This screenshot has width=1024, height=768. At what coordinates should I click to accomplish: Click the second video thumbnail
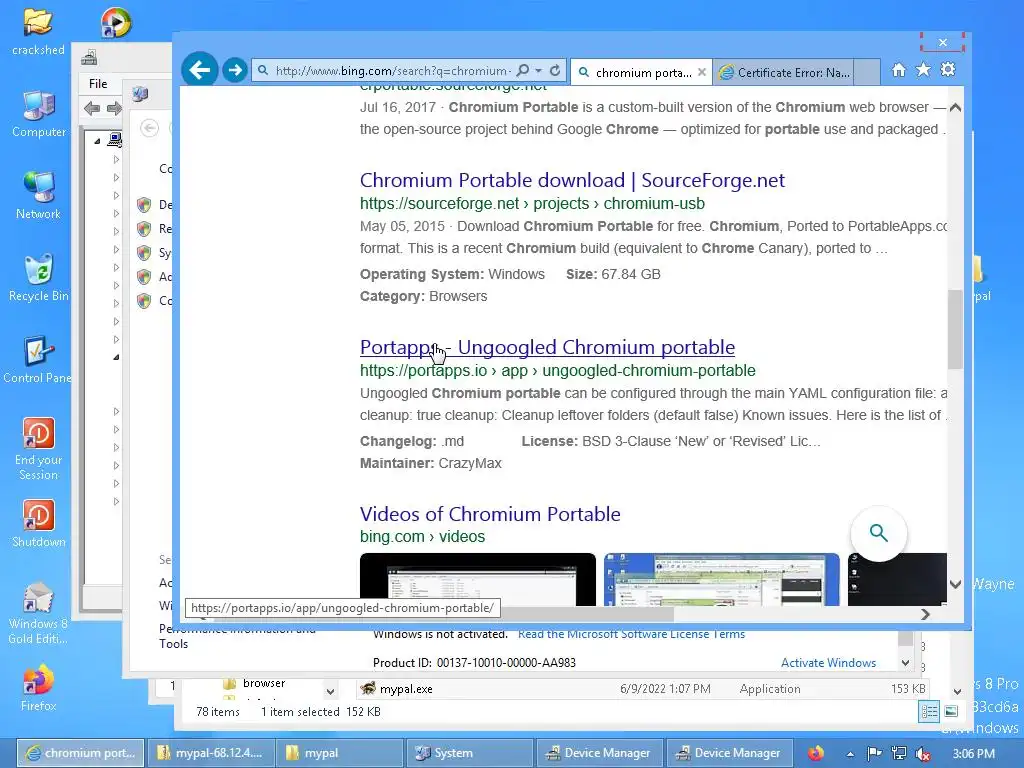click(x=722, y=579)
